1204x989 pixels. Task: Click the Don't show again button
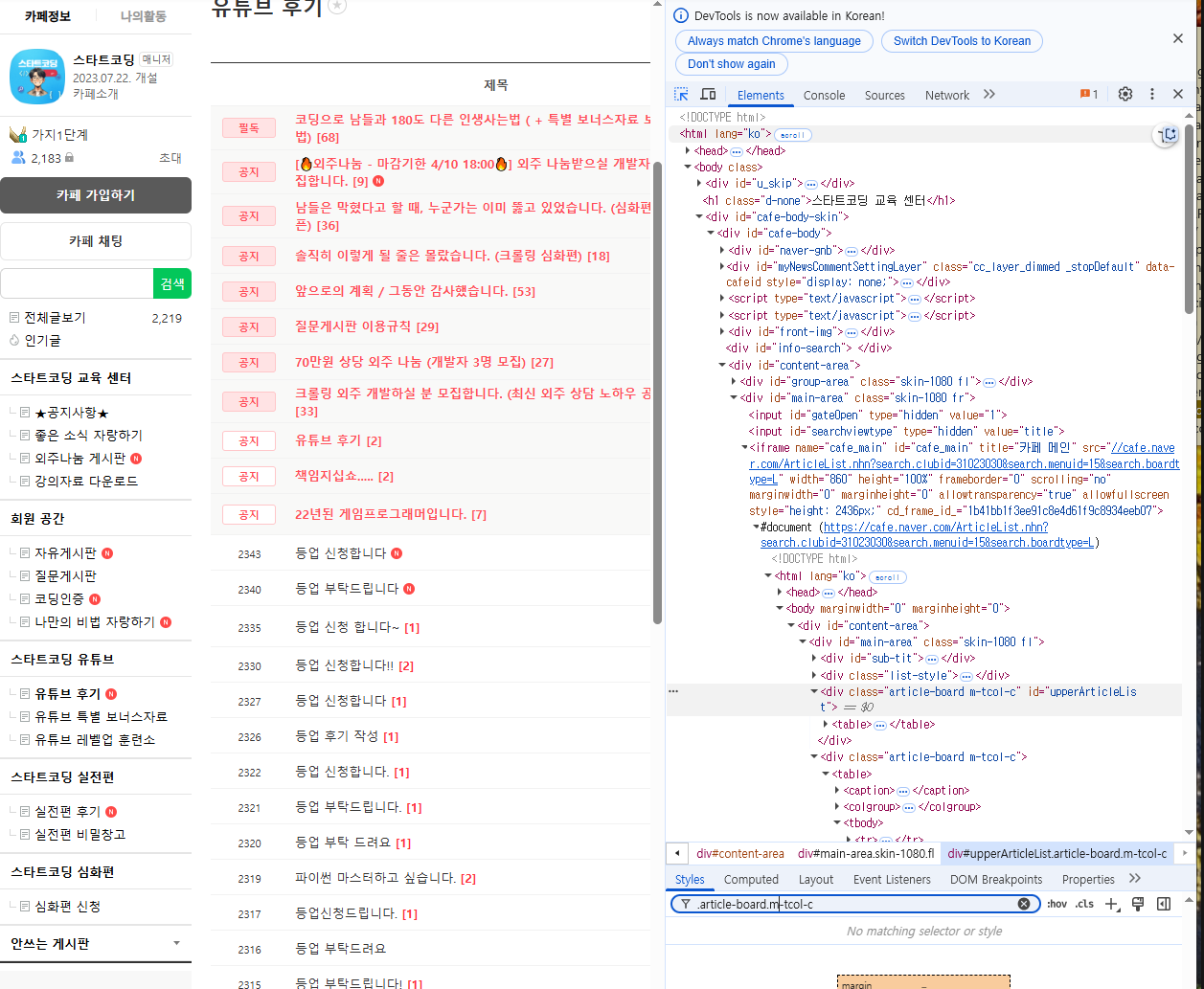tap(732, 64)
